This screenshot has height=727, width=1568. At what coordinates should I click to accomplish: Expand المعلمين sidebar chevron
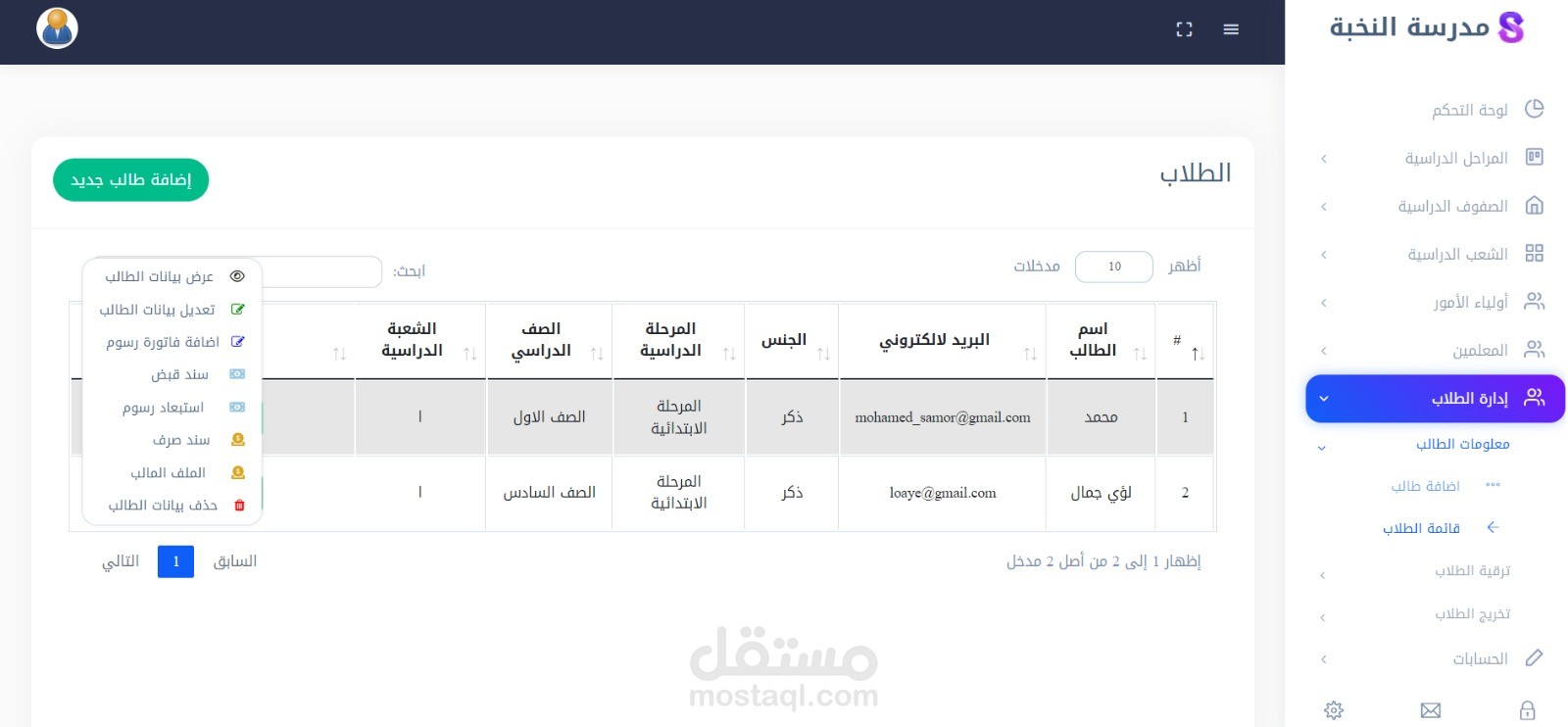1324,350
